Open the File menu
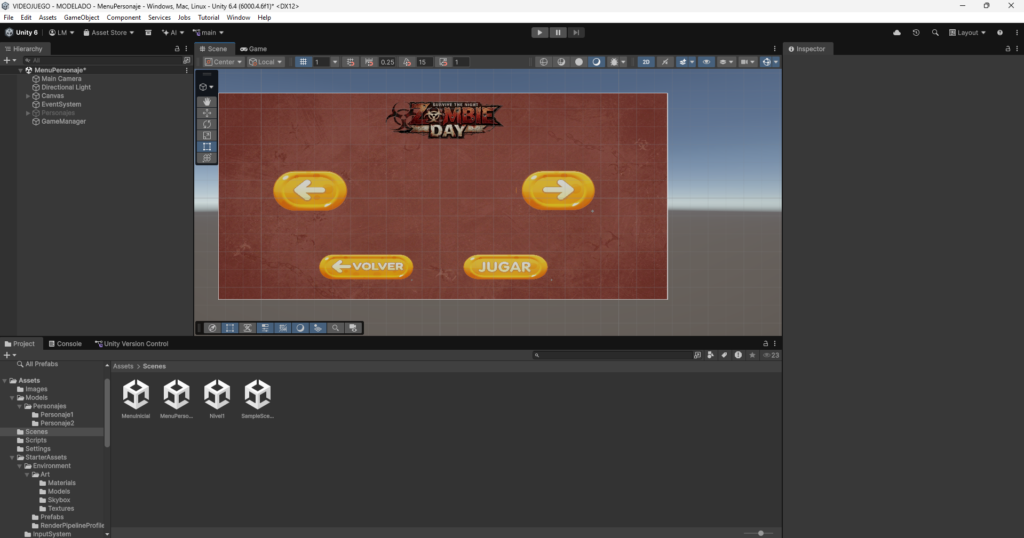The image size is (1024, 538). (x=8, y=18)
